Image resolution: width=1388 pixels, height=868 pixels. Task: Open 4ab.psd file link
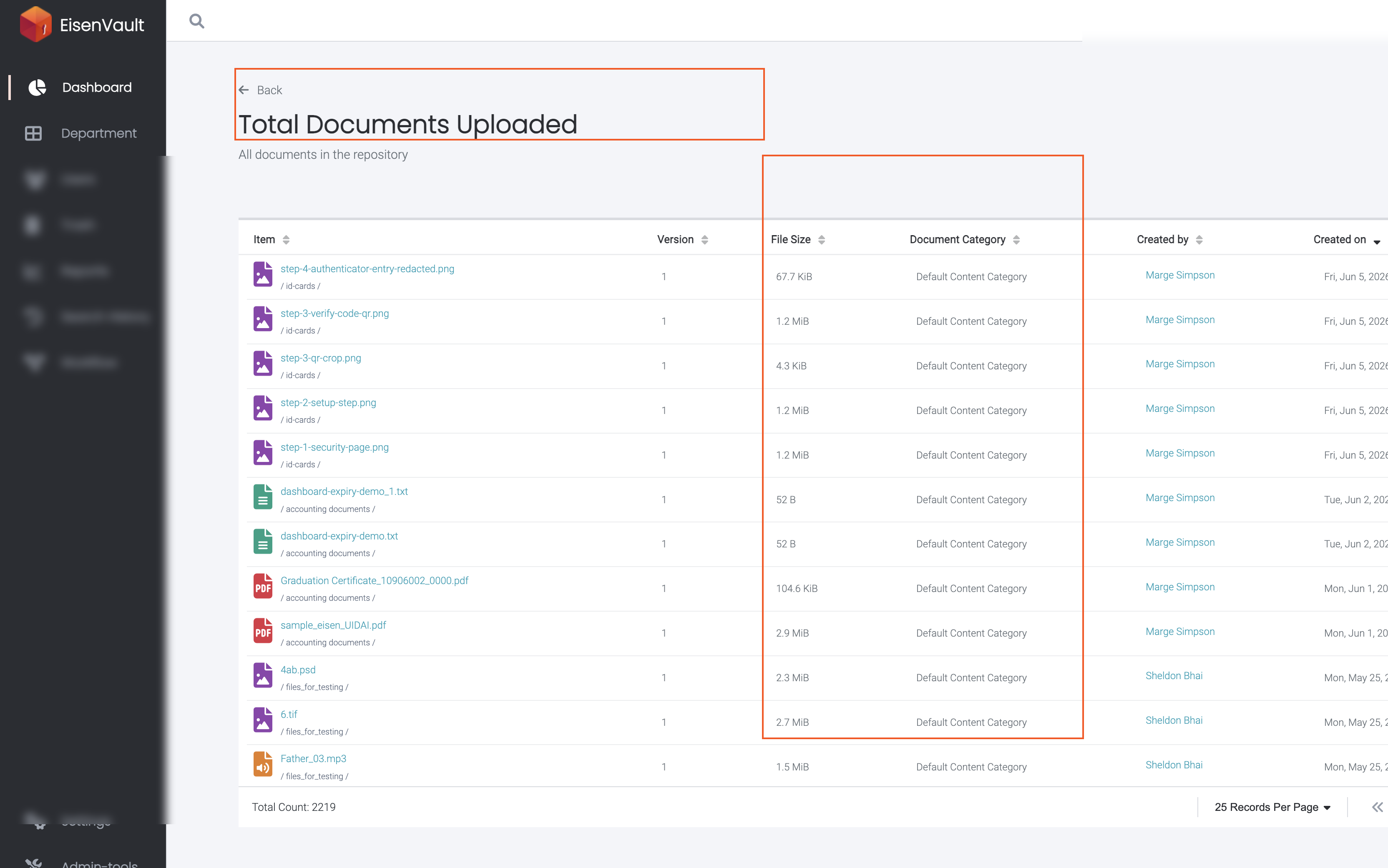[298, 670]
